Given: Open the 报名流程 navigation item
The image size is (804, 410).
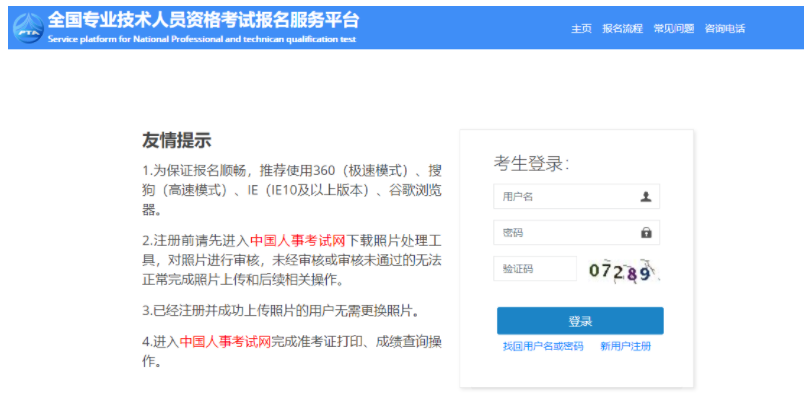Looking at the screenshot, I should [x=622, y=29].
